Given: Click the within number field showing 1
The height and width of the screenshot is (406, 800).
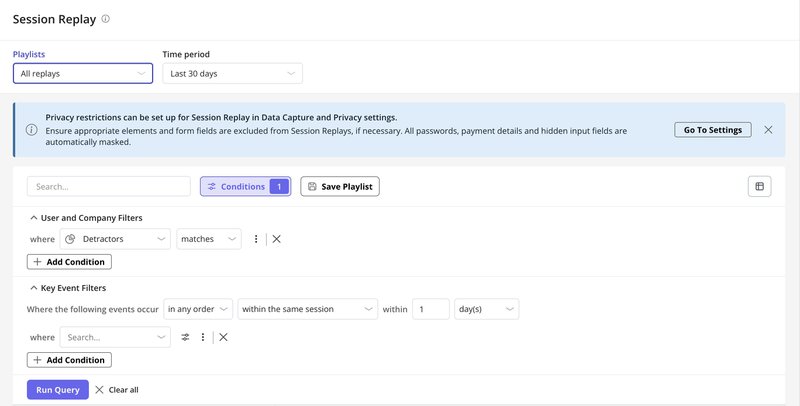Looking at the screenshot, I should pyautogui.click(x=431, y=309).
